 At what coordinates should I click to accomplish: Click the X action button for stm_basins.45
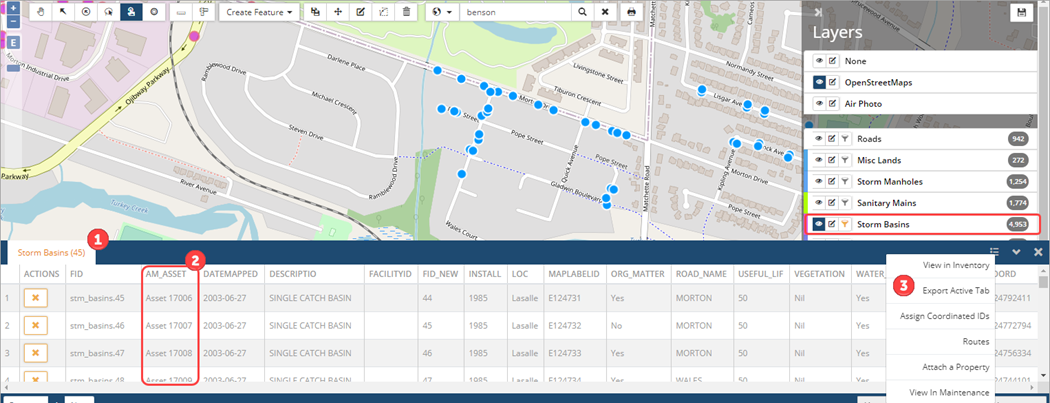pyautogui.click(x=35, y=298)
